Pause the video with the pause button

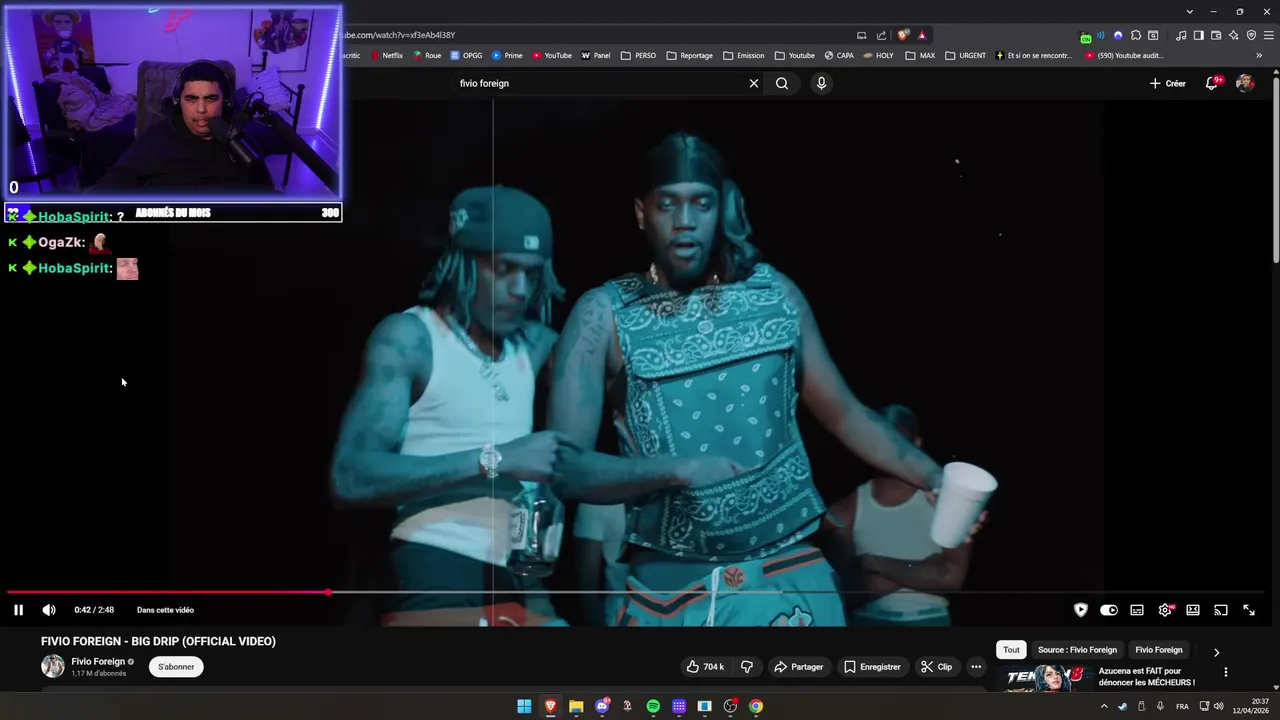click(x=18, y=610)
